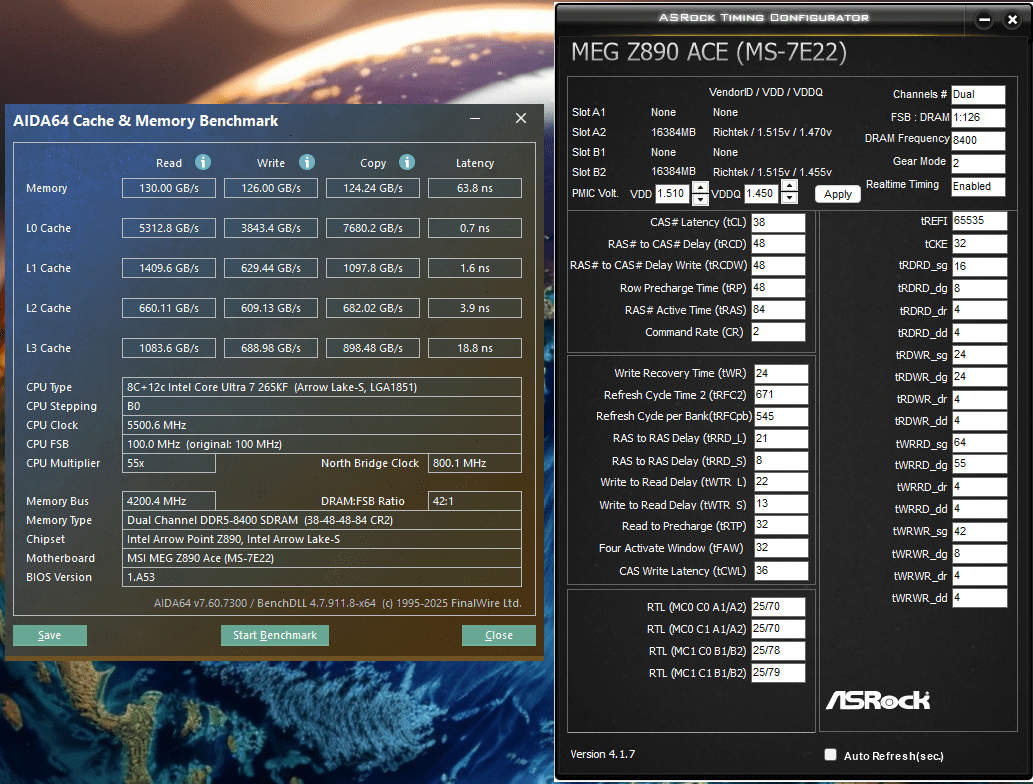The height and width of the screenshot is (784, 1033).
Task: Click the Write Recovery Time (tWR) field
Action: 781,374
